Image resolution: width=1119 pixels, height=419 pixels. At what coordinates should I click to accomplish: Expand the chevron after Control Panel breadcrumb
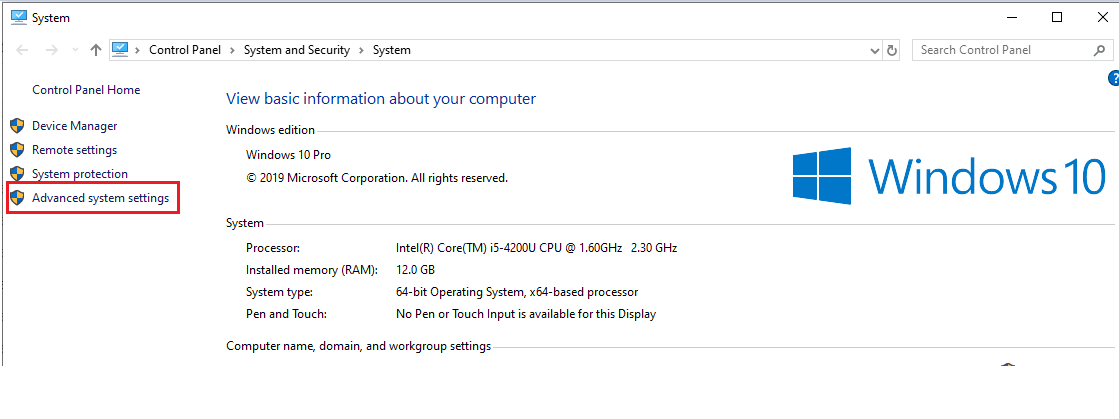(x=232, y=50)
